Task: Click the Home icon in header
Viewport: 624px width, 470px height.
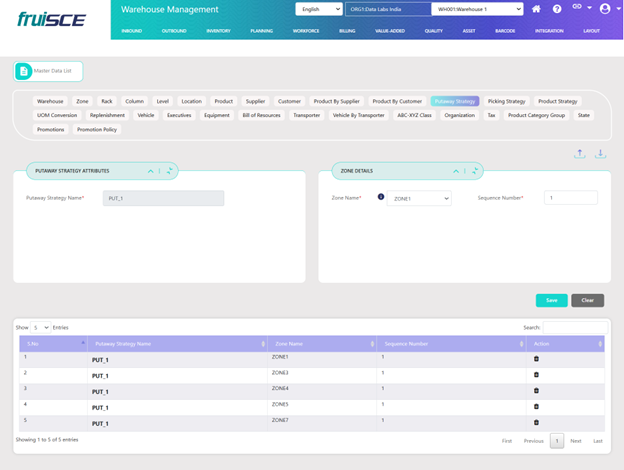Action: click(x=537, y=9)
